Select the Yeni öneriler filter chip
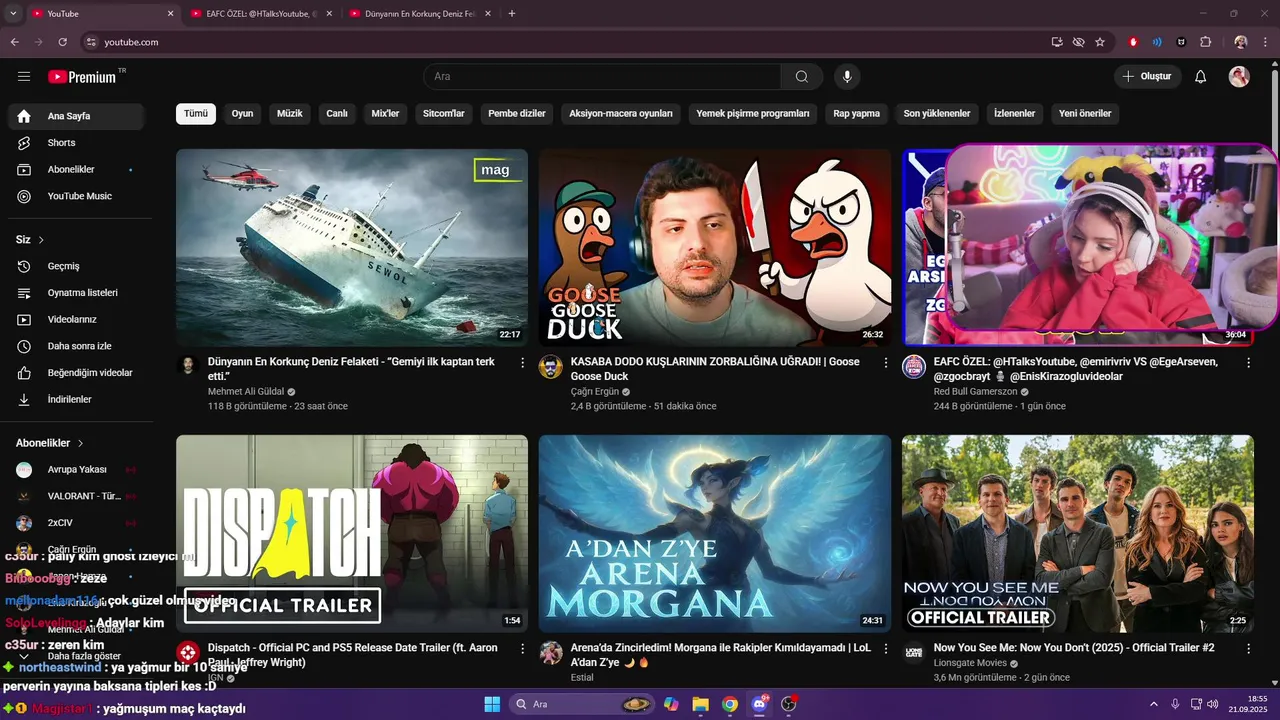This screenshot has height=720, width=1280. coord(1085,113)
